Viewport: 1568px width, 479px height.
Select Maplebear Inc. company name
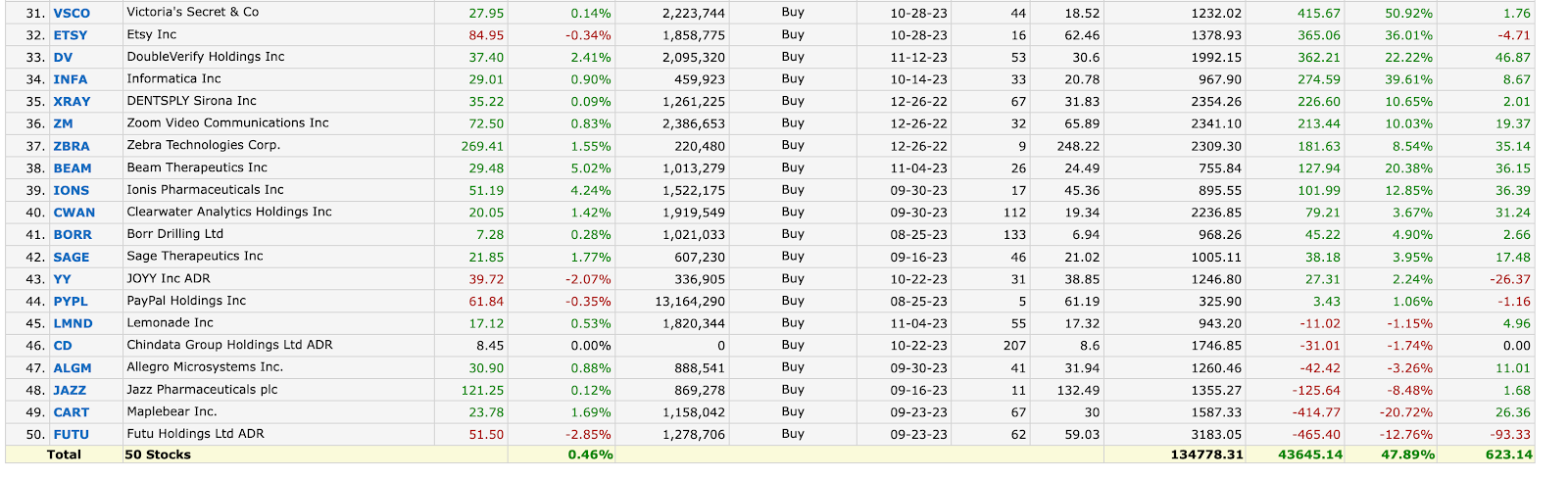(x=171, y=411)
